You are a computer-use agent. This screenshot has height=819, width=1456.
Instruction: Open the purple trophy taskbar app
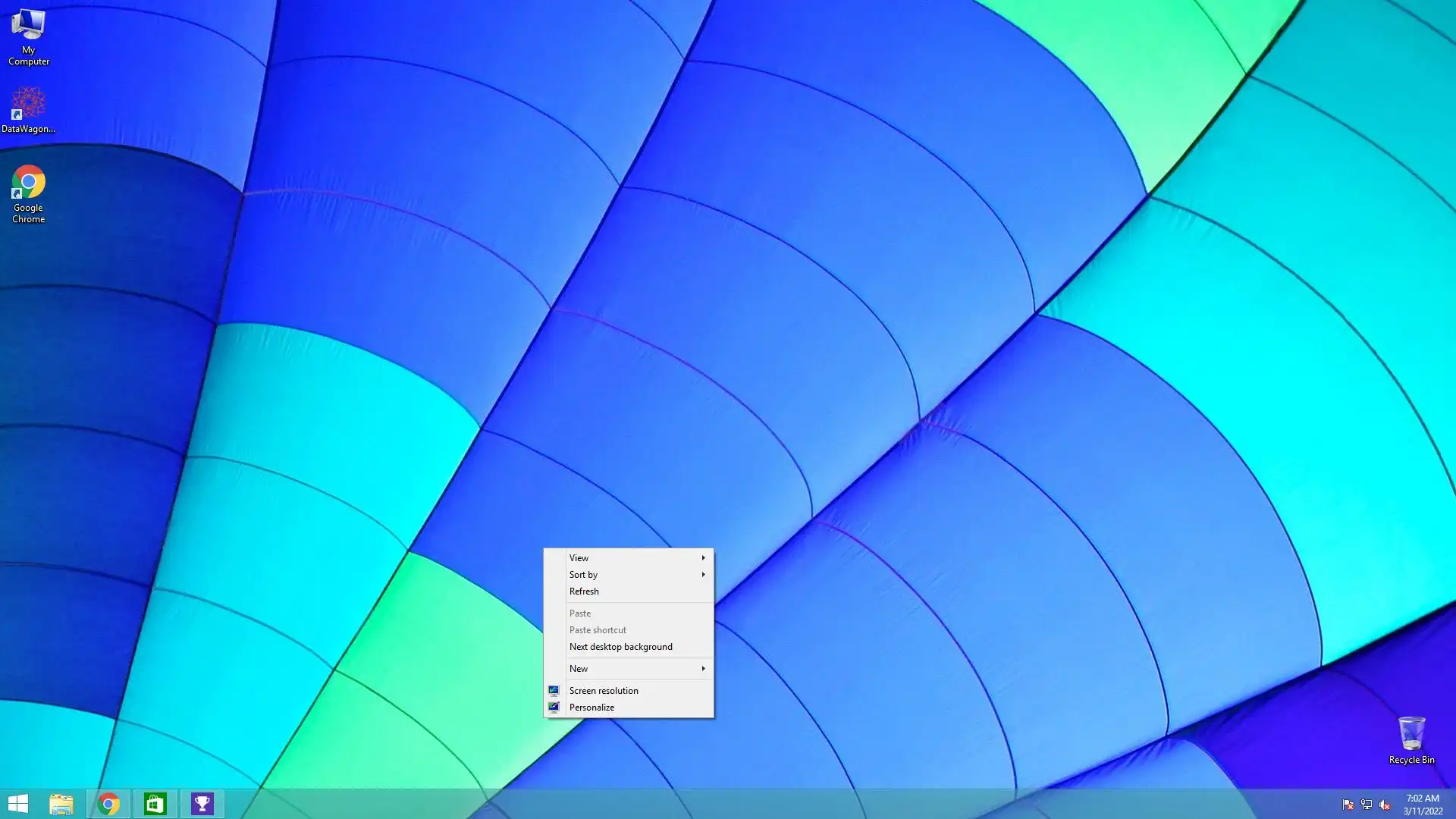click(202, 804)
